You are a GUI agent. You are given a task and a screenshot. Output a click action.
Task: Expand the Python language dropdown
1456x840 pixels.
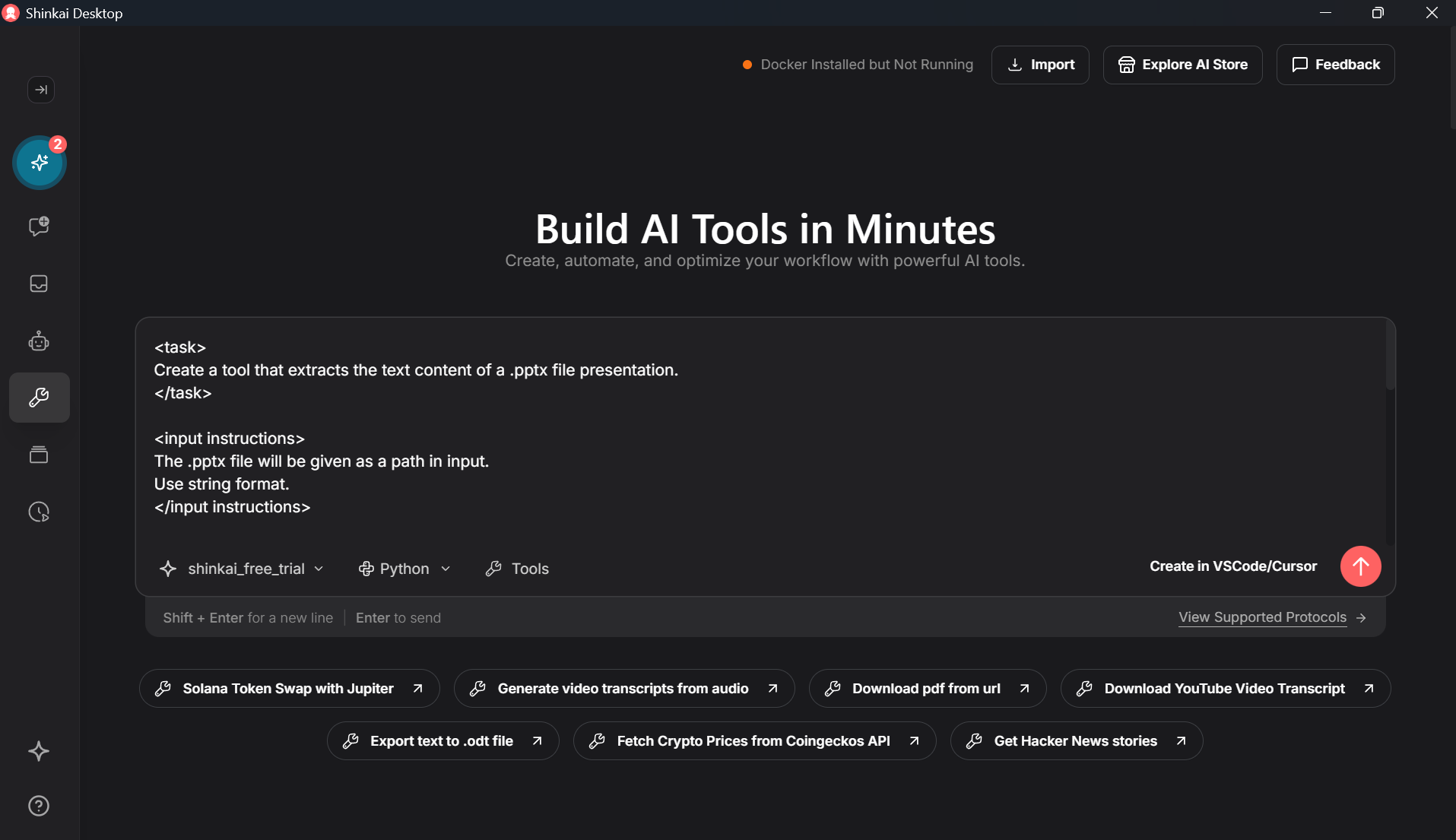pyautogui.click(x=404, y=568)
